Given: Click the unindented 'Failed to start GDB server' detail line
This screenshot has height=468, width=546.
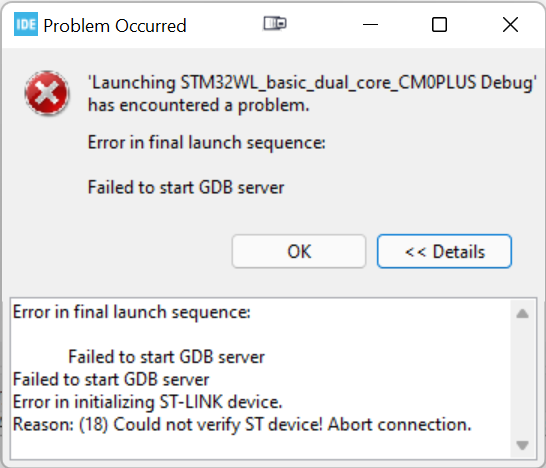Looking at the screenshot, I should 111,380.
